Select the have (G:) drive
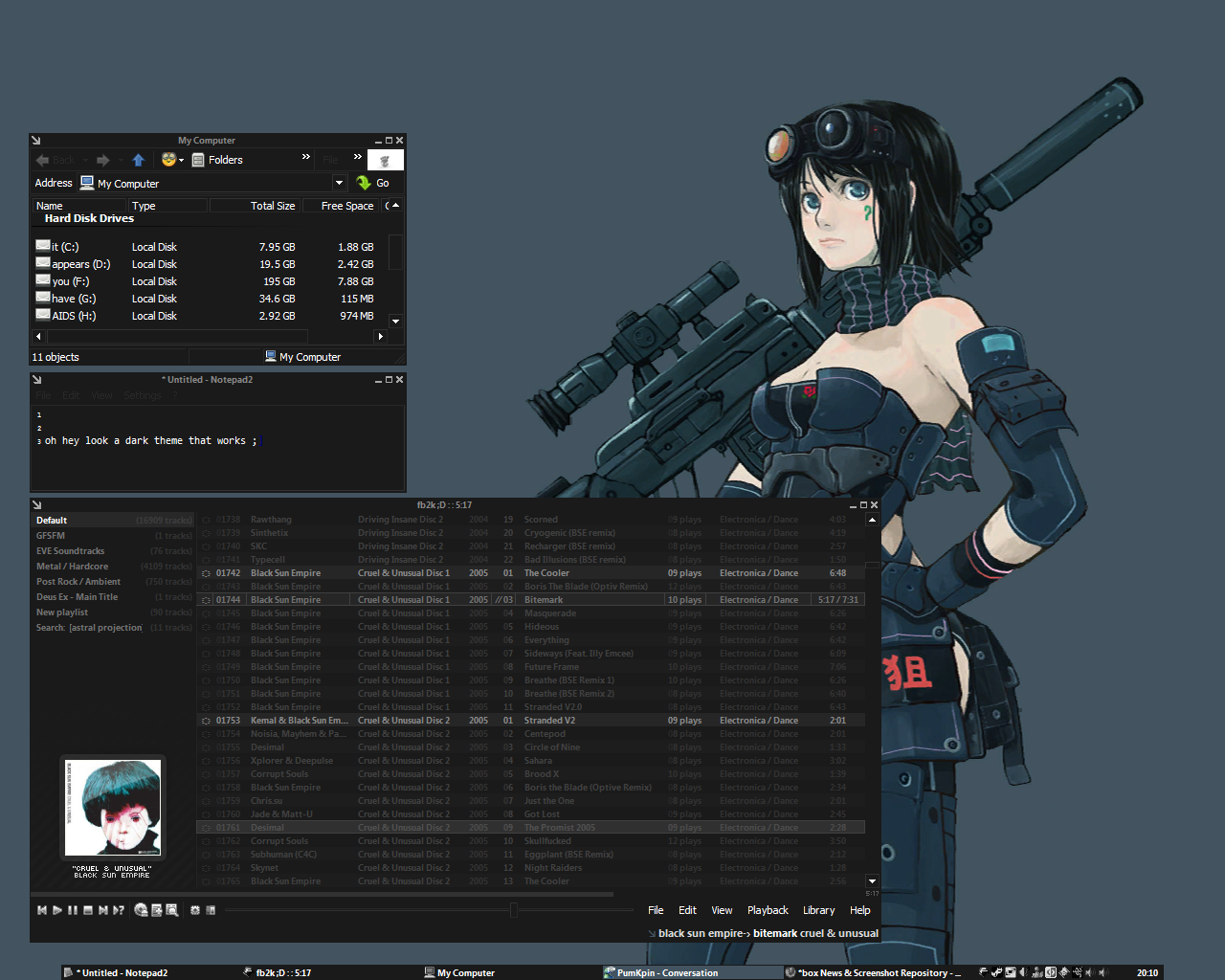 tap(66, 299)
